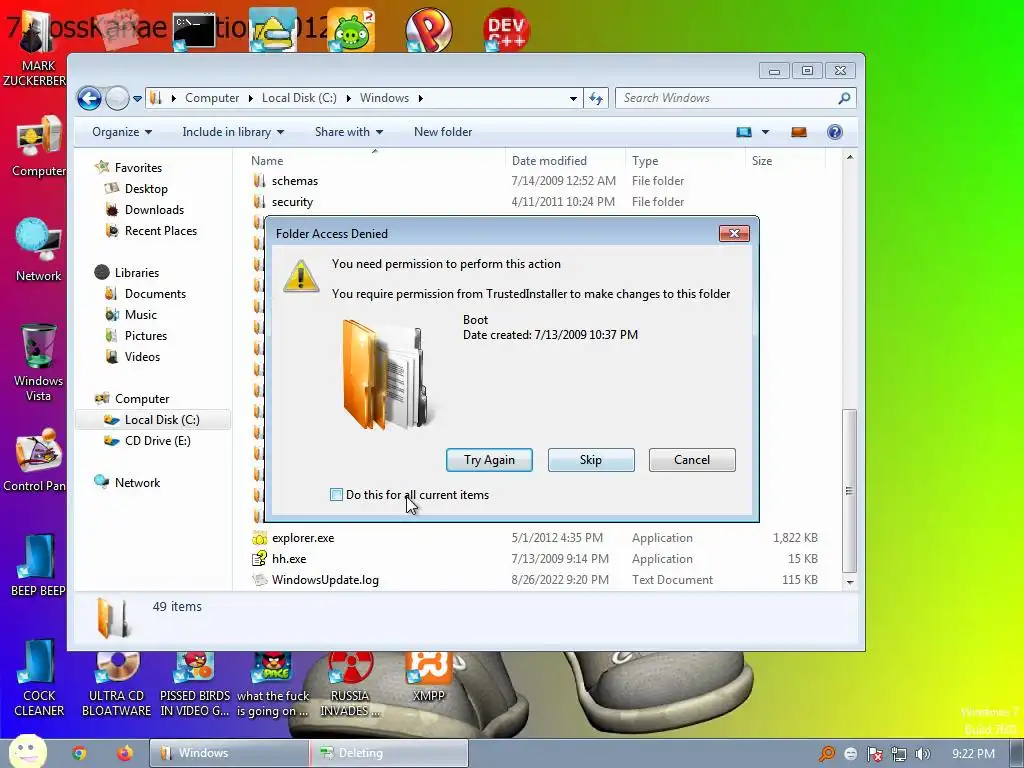The image size is (1024, 768).
Task: Open the Include in library menu
Action: pos(233,132)
